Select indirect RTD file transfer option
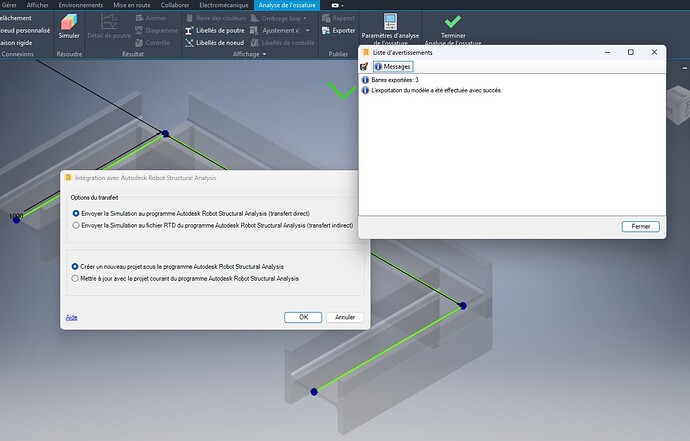This screenshot has height=441, width=690. [76, 225]
